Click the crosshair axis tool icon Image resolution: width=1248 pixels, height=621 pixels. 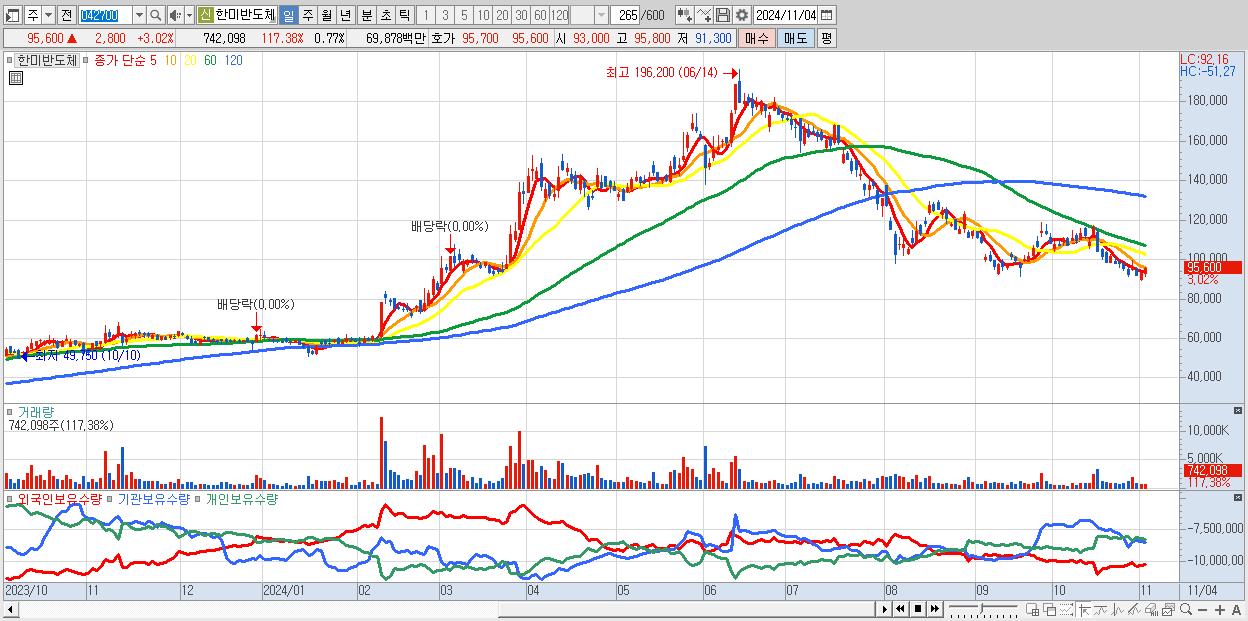click(1085, 609)
